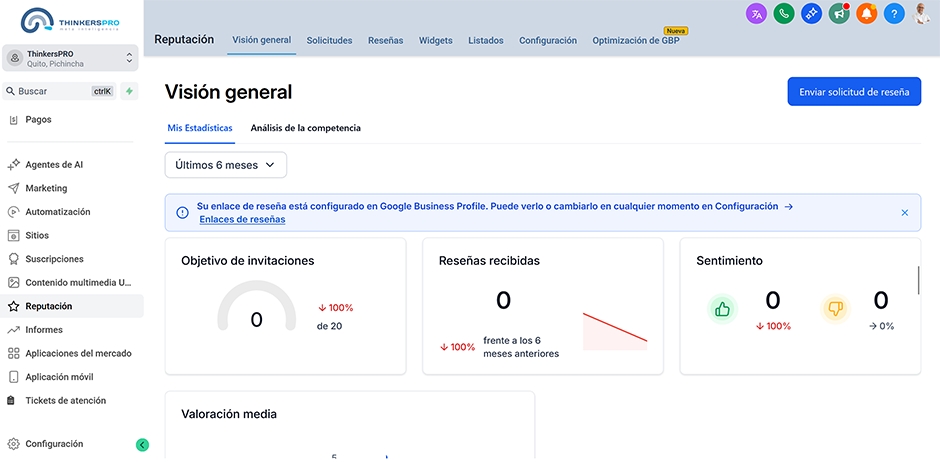The image size is (940, 462).
Task: Click the green phone dialer icon
Action: coord(785,14)
